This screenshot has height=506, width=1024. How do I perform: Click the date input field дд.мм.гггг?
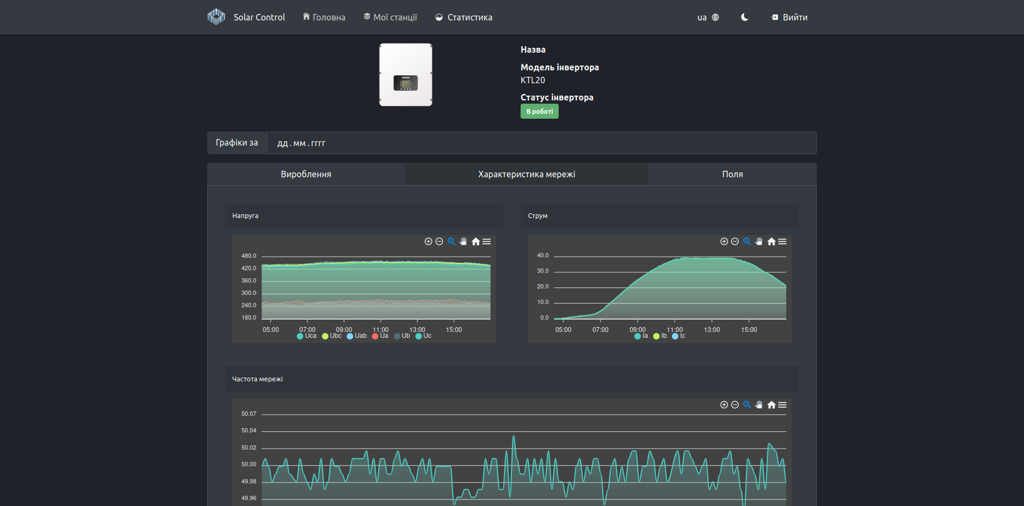[x=540, y=143]
